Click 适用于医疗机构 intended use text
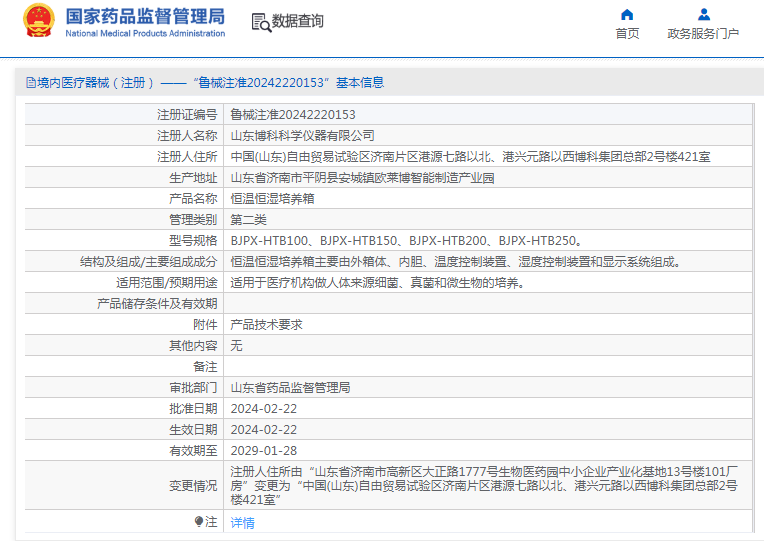764x541 pixels. point(378,283)
